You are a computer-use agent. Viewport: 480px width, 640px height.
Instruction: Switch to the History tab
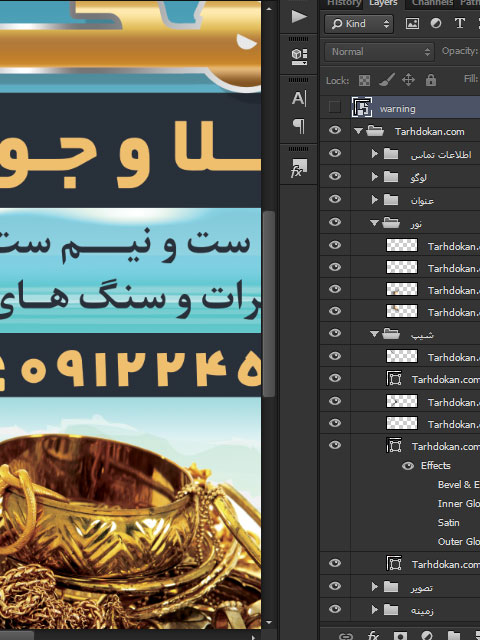click(x=344, y=3)
